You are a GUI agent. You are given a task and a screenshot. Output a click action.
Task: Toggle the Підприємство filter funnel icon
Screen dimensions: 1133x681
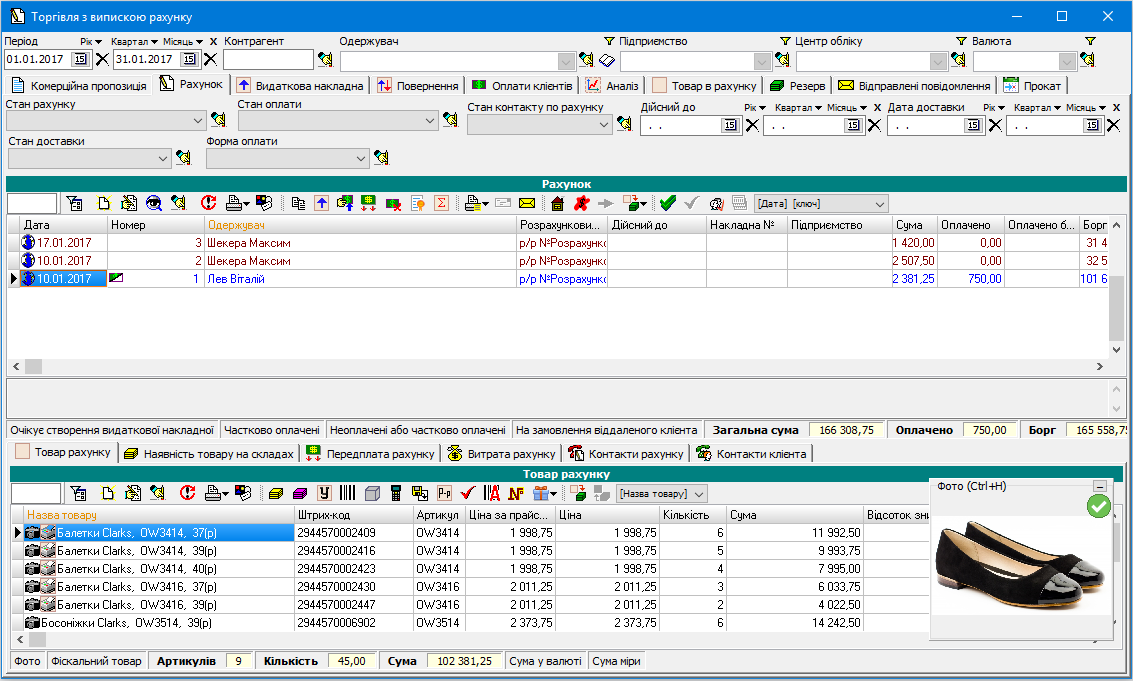pyautogui.click(x=609, y=41)
